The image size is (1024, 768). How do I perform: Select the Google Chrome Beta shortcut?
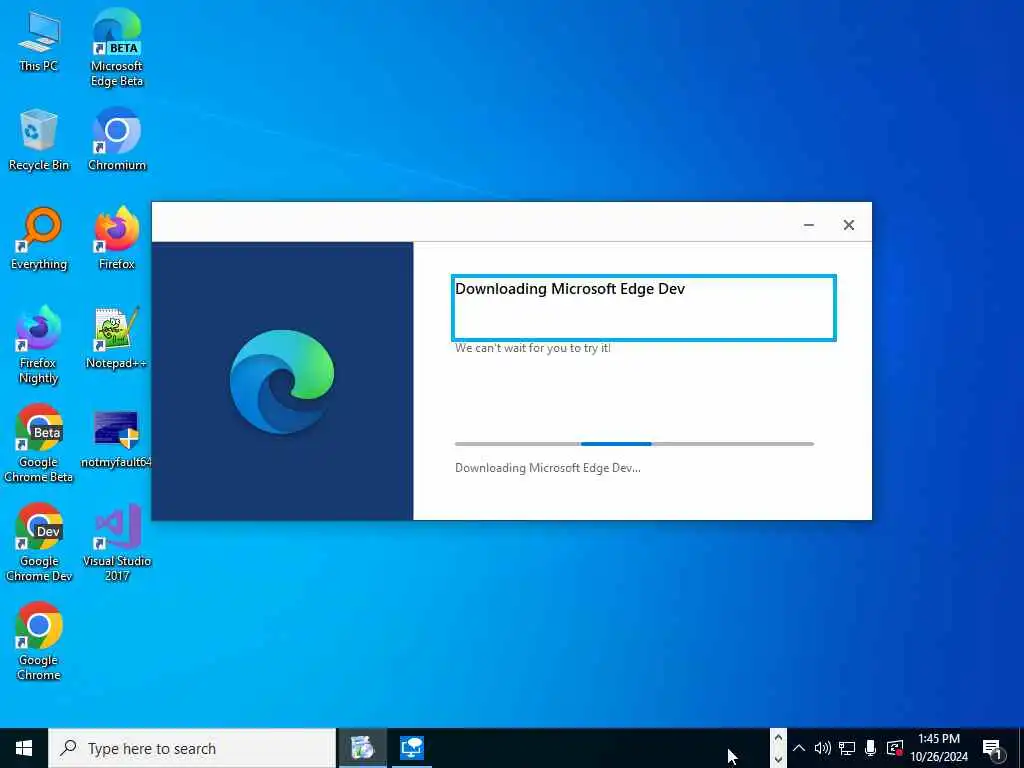coord(39,444)
